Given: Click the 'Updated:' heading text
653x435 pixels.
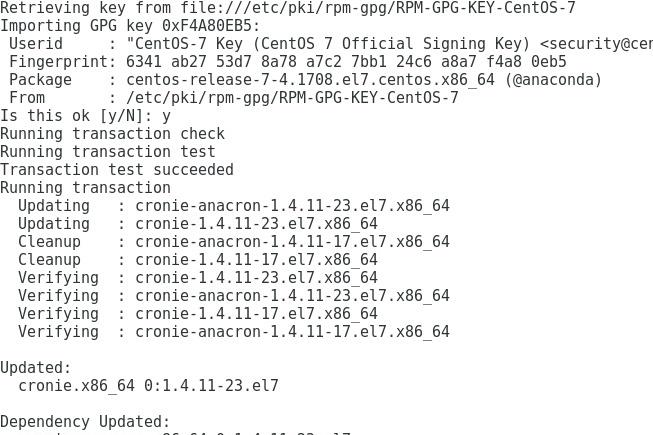Looking at the screenshot, I should [x=36, y=368].
